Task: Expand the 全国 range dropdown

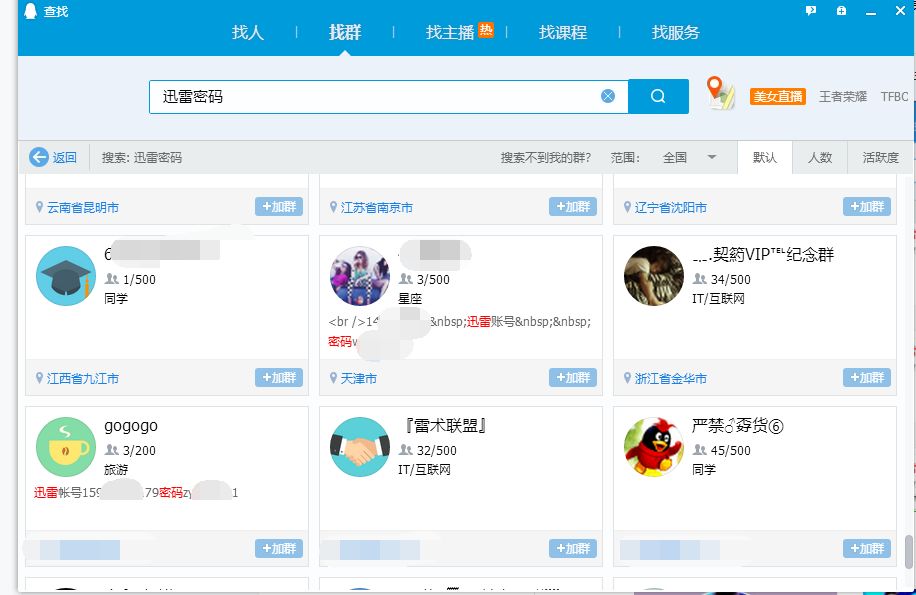Action: (x=712, y=157)
